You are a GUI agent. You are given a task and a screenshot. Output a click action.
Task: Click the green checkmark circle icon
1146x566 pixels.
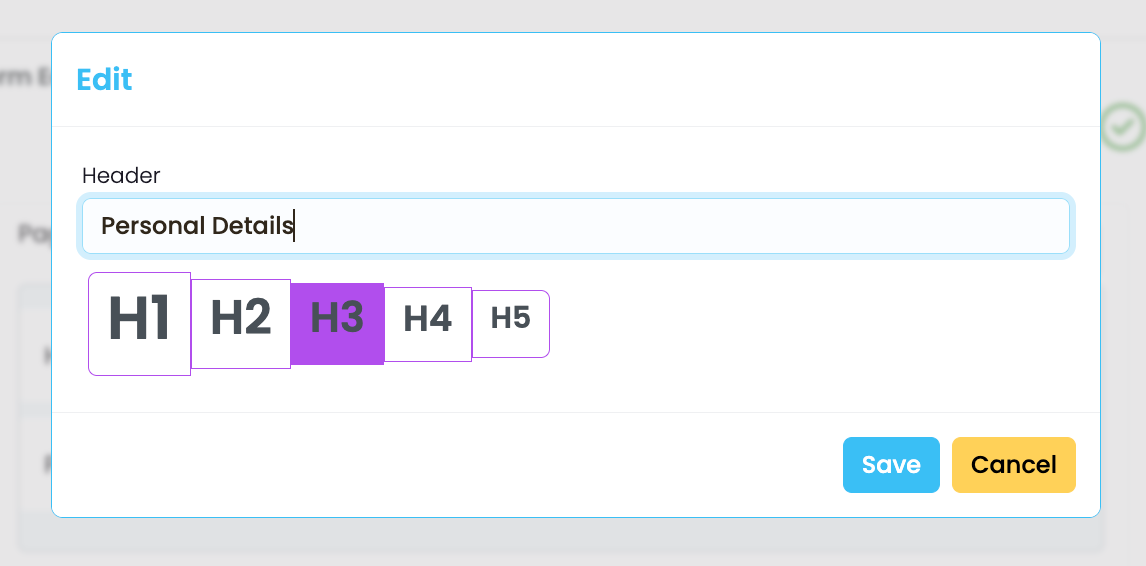[x=1123, y=127]
